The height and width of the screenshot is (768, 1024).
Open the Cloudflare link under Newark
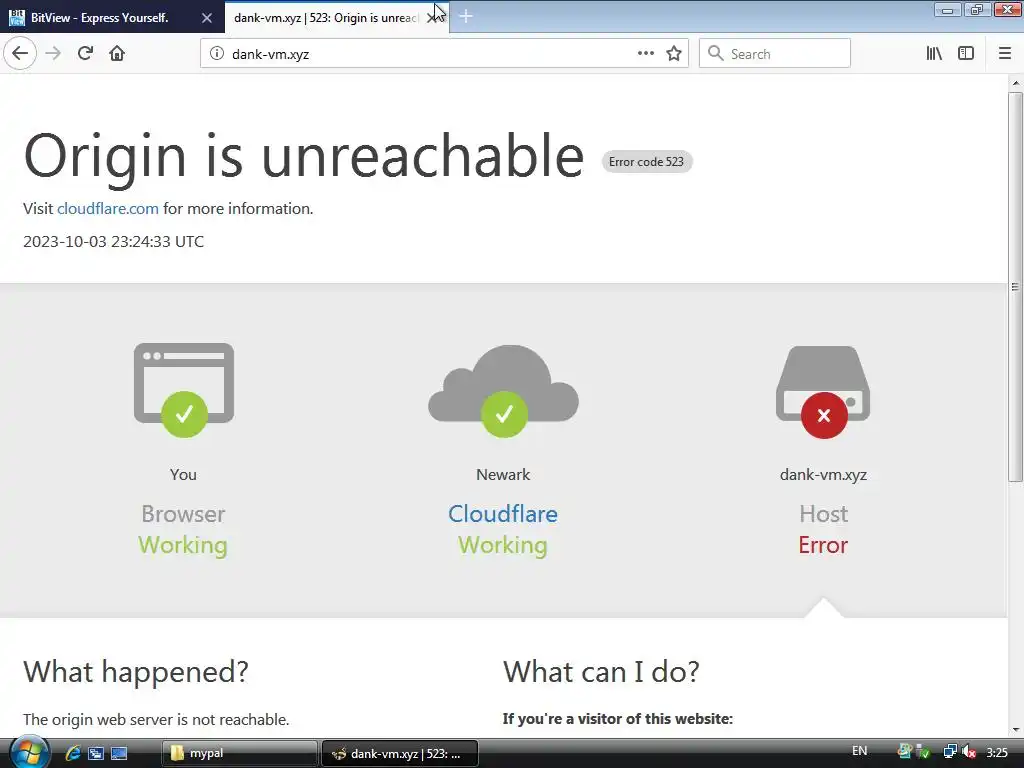[503, 514]
